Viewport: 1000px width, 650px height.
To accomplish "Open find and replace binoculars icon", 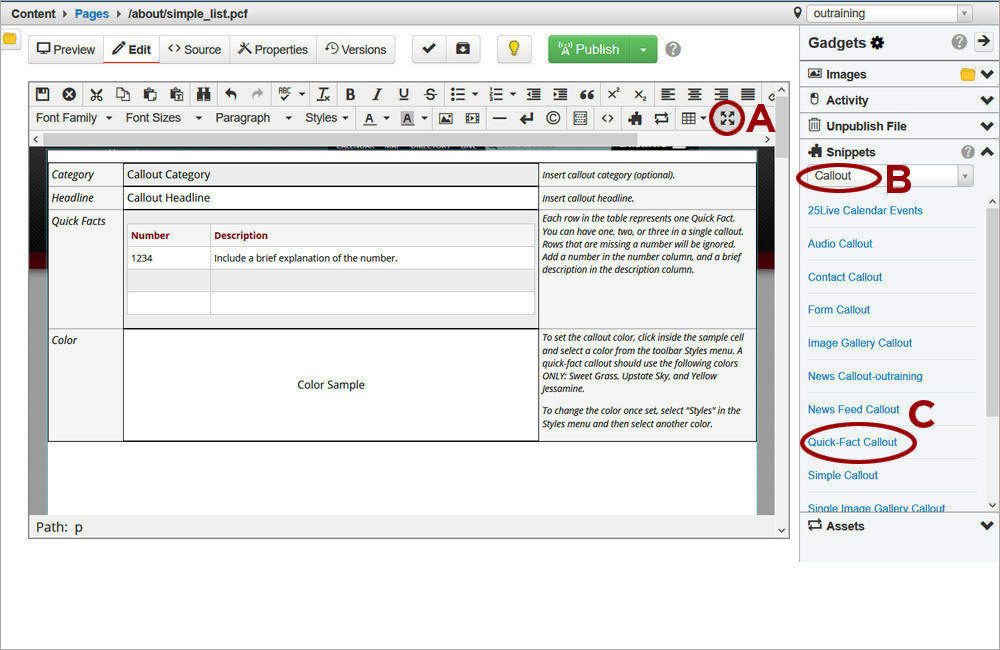I will (203, 94).
